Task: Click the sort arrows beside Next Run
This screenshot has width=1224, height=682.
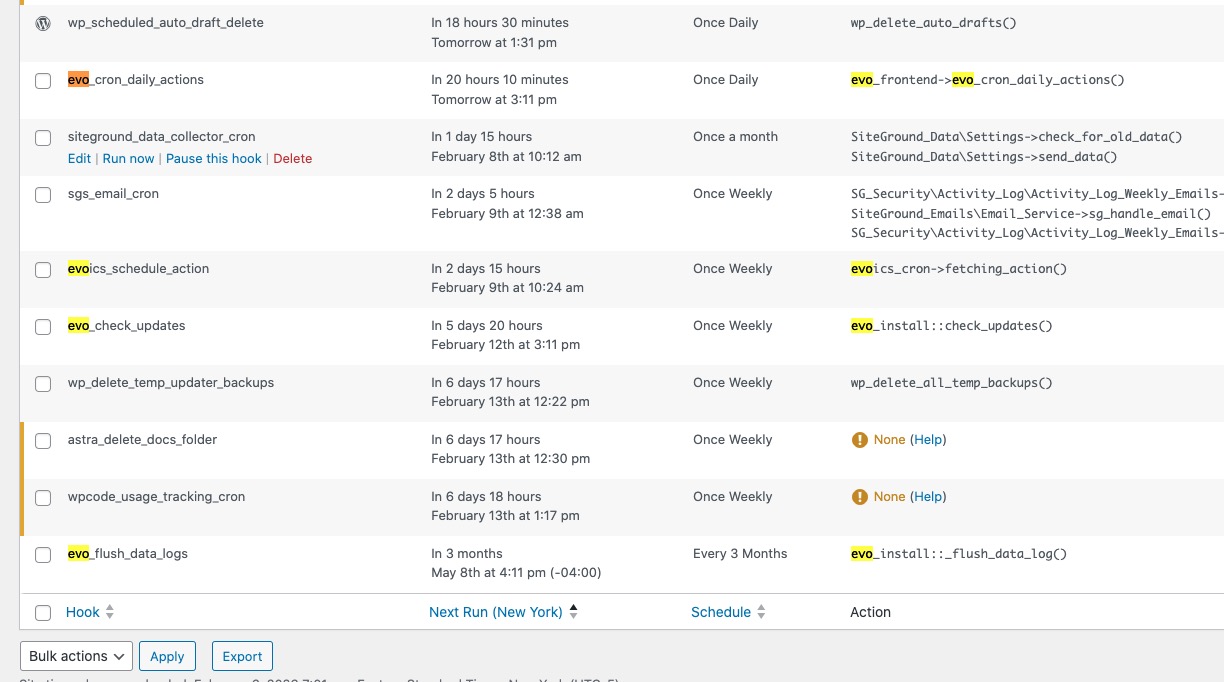Action: pyautogui.click(x=574, y=612)
